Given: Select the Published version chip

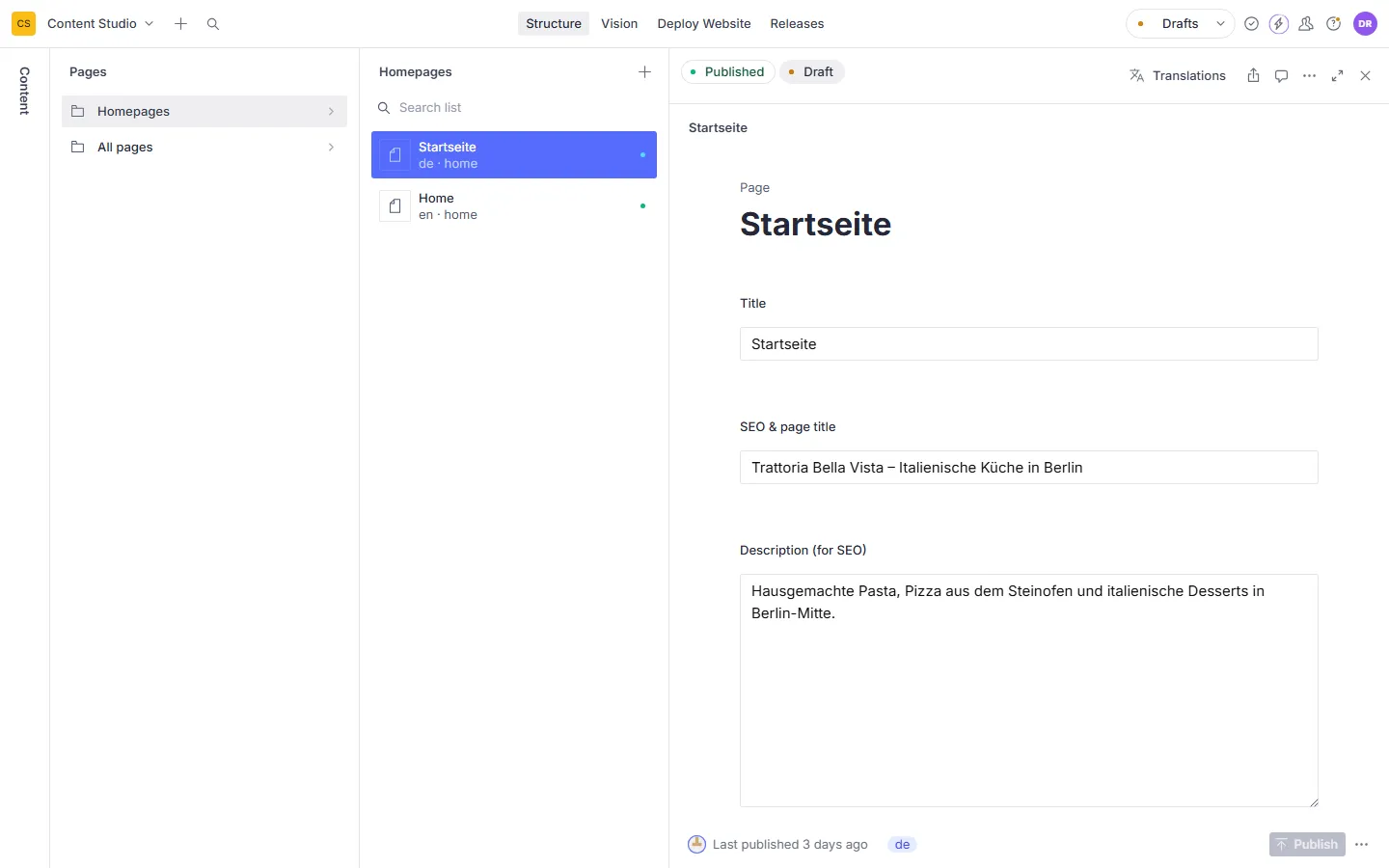Looking at the screenshot, I should (727, 71).
